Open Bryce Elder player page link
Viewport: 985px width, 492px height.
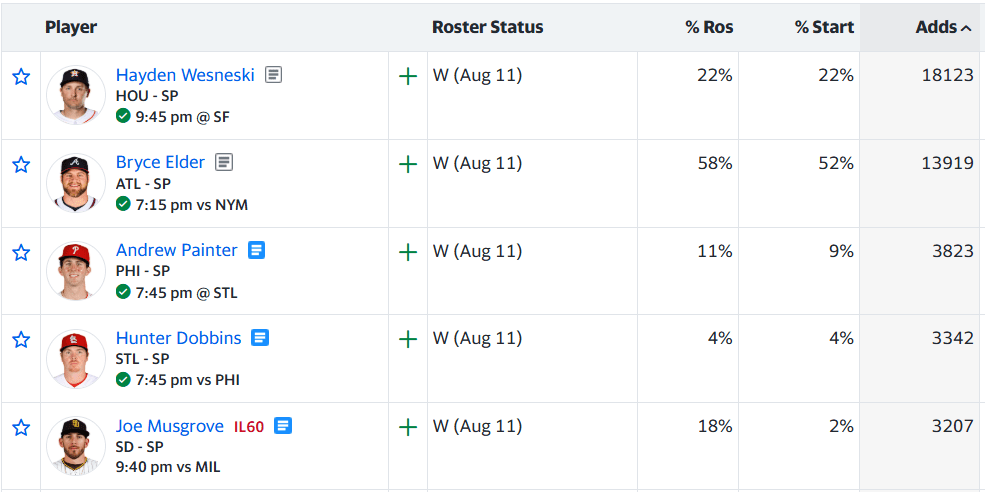click(x=160, y=162)
